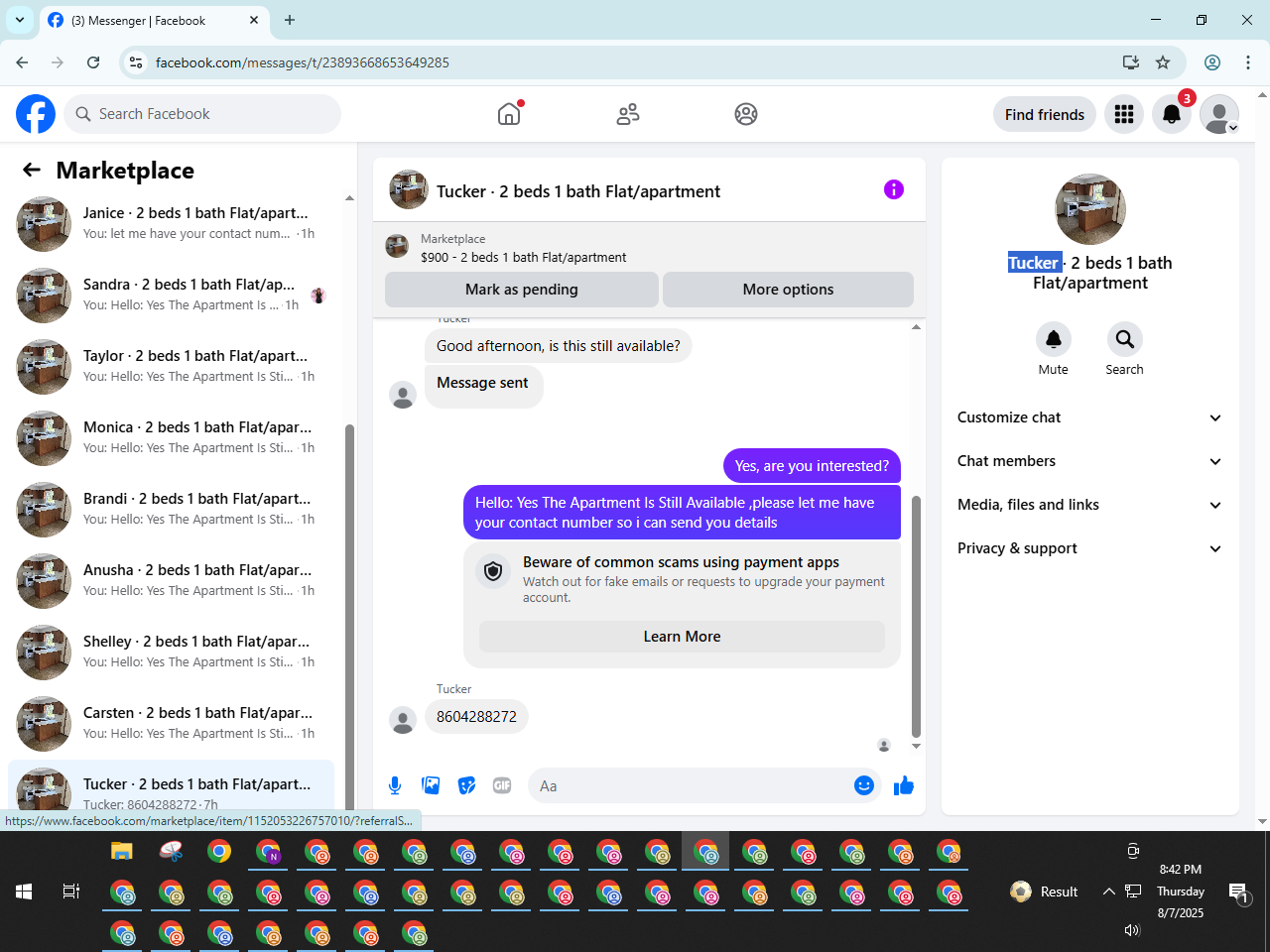
Task: Open the Chrome three-dot menu
Action: tap(1248, 62)
